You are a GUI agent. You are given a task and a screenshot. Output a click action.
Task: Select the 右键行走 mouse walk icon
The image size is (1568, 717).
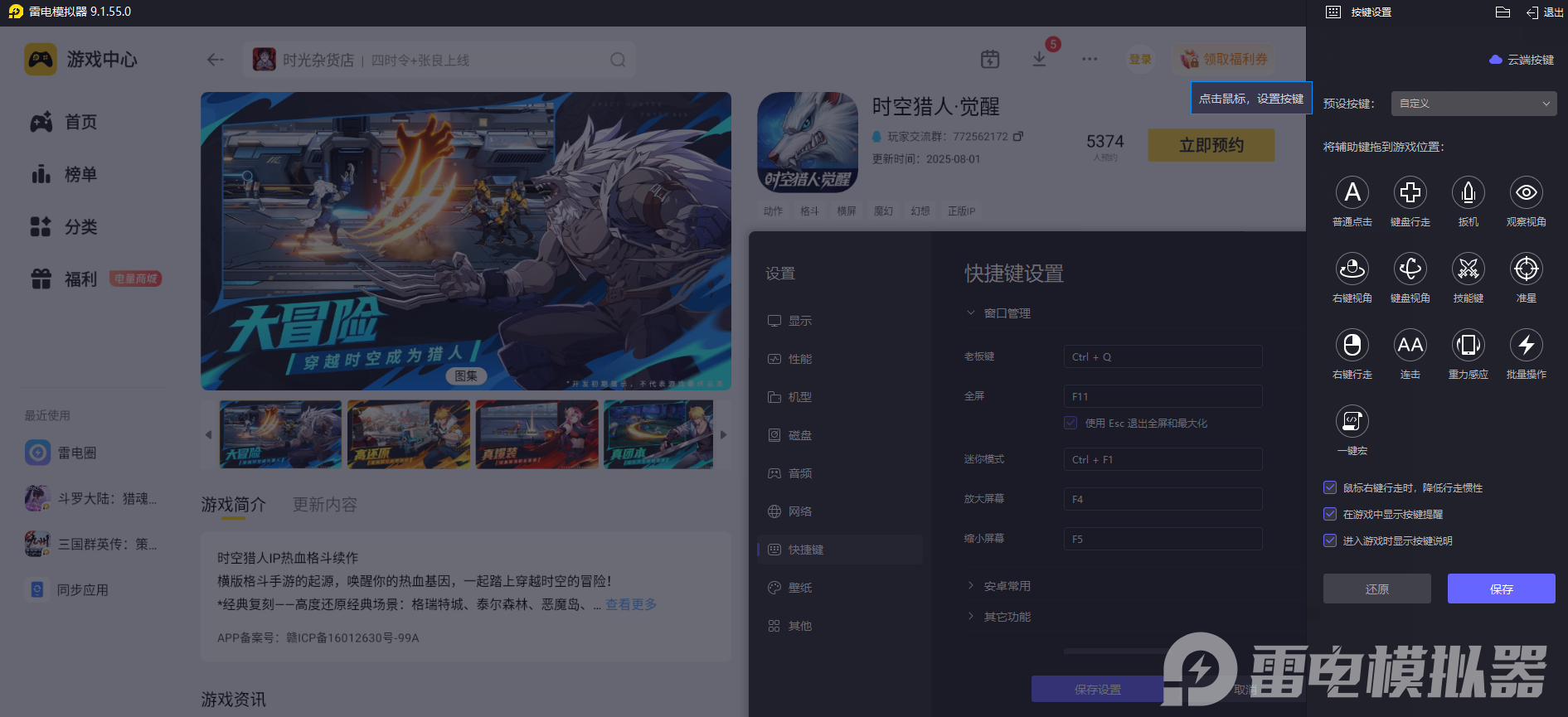coord(1352,345)
